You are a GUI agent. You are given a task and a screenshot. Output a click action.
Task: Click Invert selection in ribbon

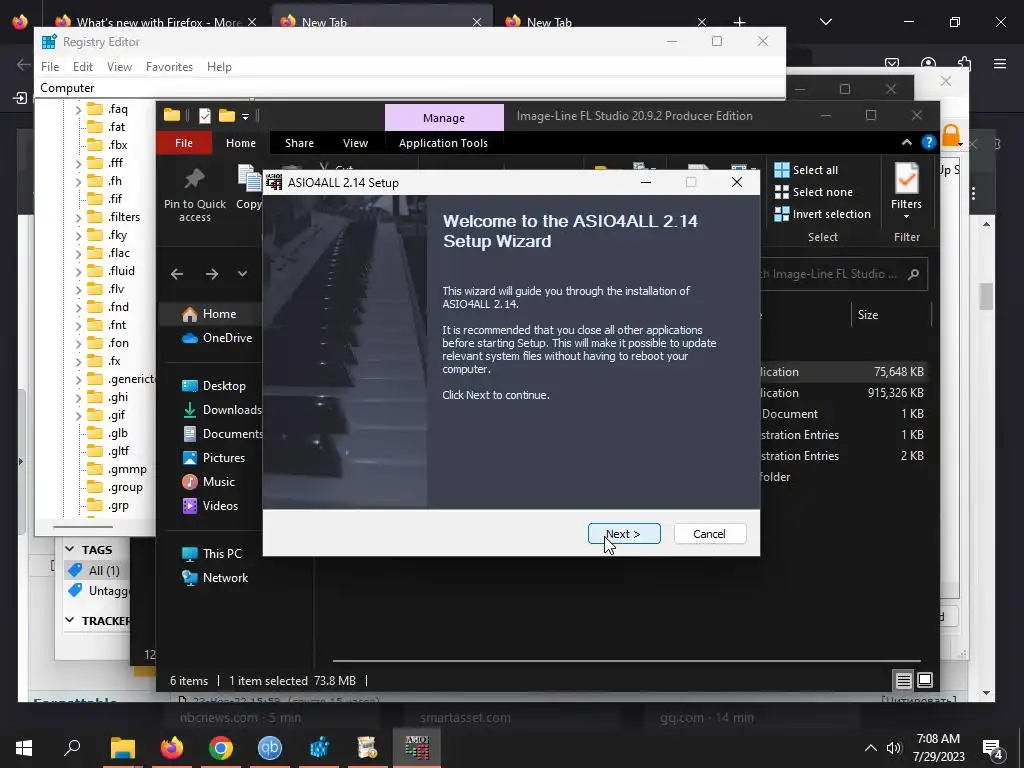[x=822, y=214]
